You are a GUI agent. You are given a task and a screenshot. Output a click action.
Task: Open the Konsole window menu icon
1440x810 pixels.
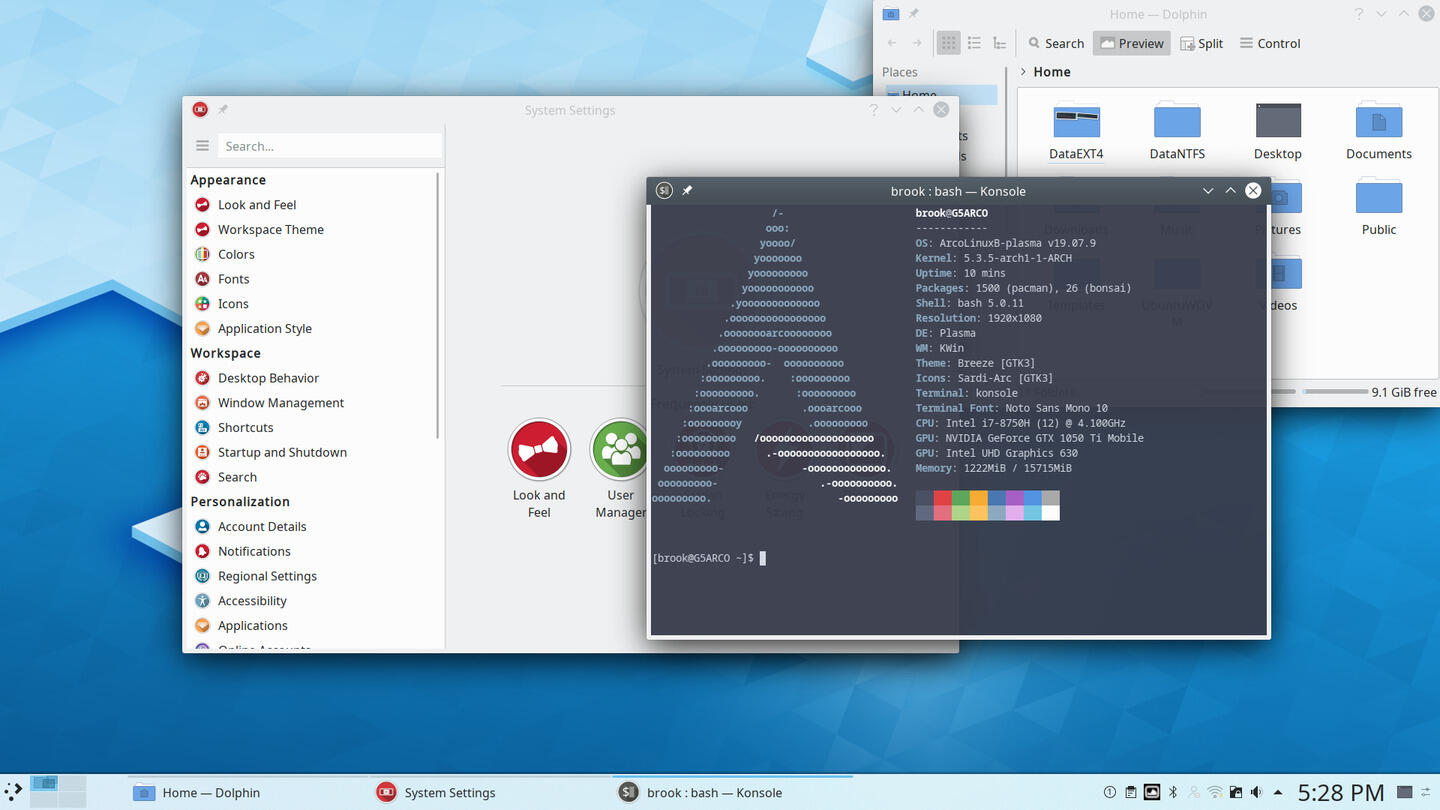click(x=664, y=190)
